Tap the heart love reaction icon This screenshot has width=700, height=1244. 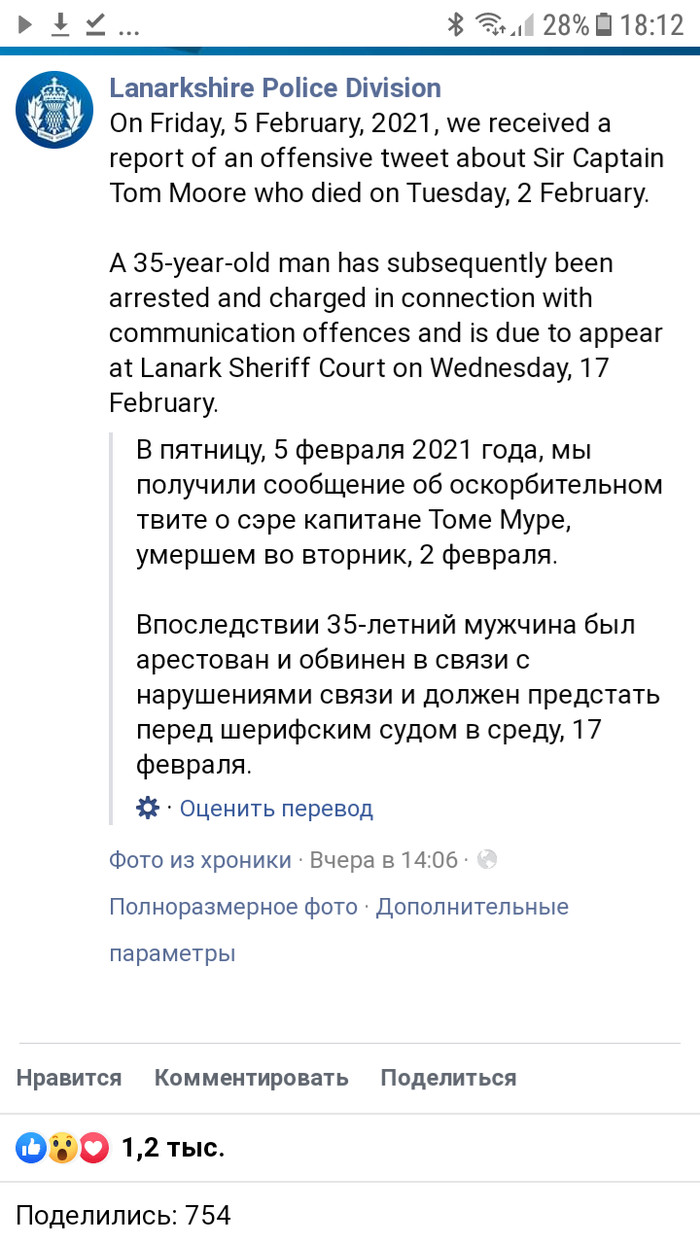pos(92,1148)
